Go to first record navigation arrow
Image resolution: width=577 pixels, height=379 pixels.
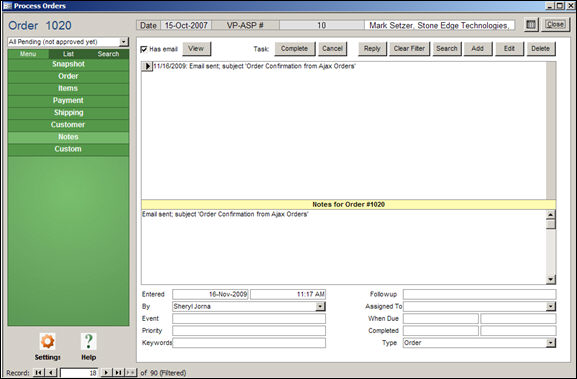pos(38,373)
